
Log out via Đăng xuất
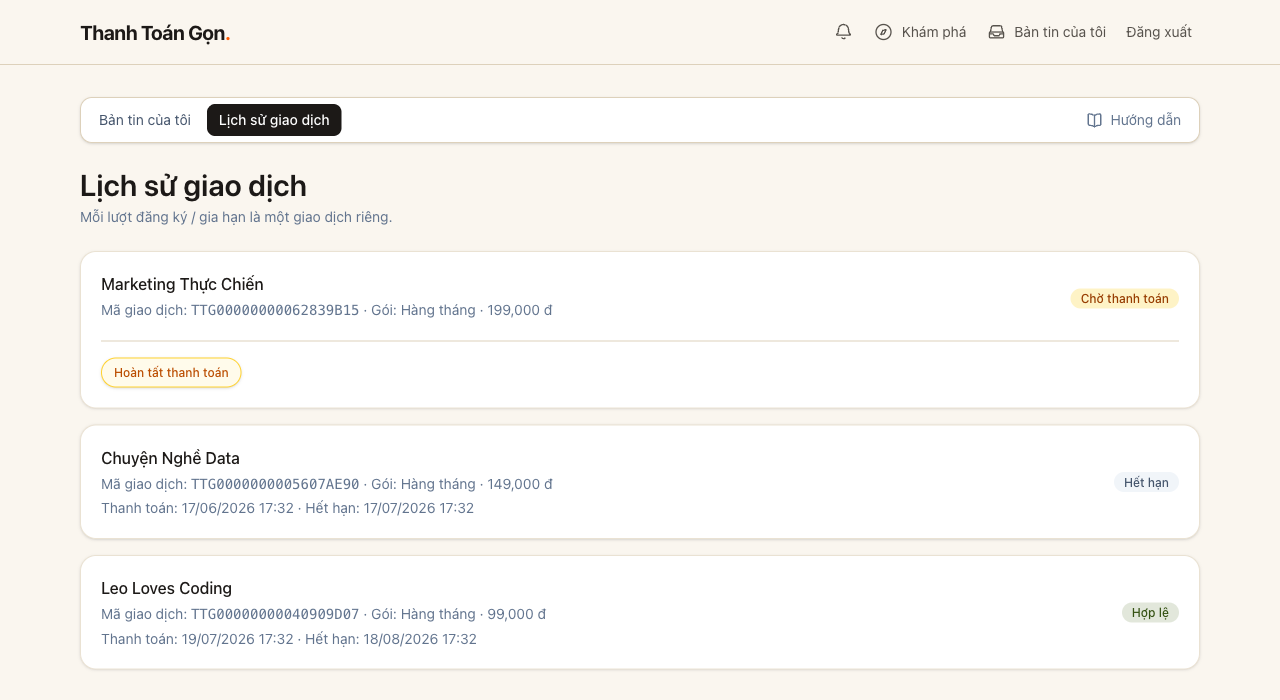(x=1159, y=32)
